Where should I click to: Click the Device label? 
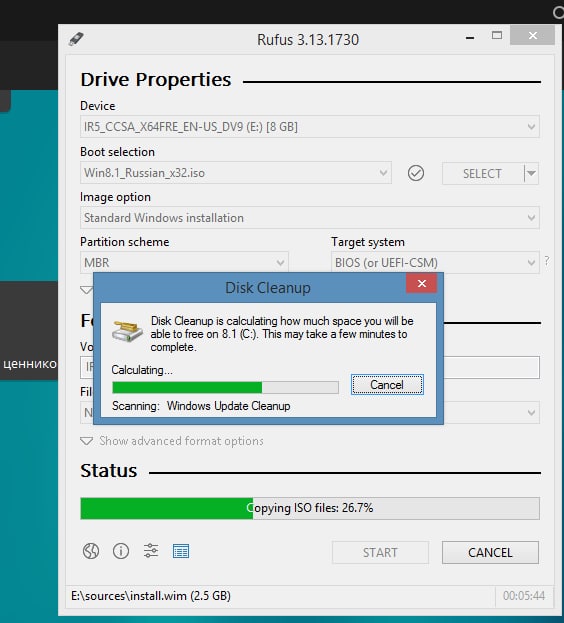98,106
